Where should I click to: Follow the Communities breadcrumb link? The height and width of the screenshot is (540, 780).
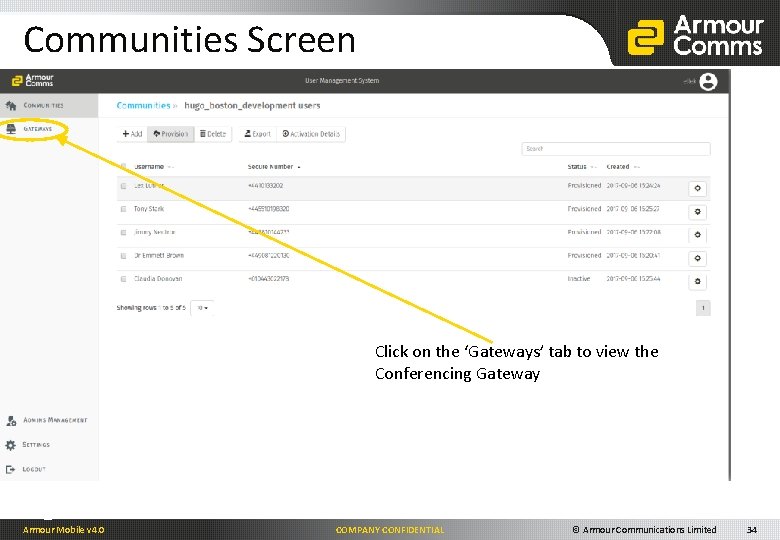pos(143,105)
